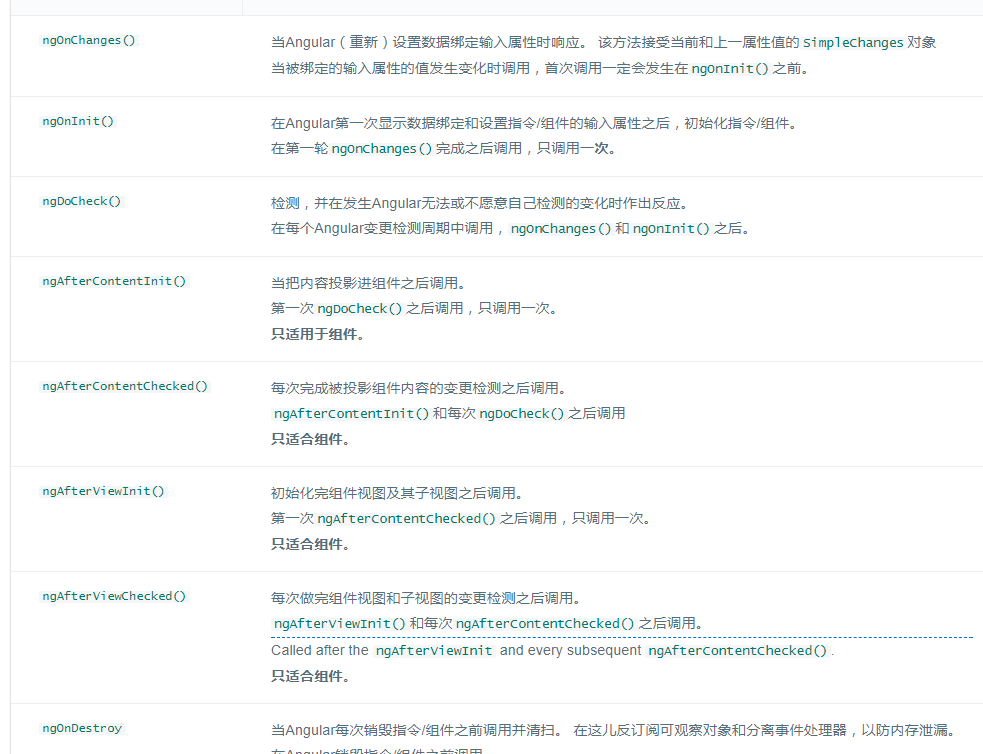Click the ngOnDestroy hook name
The width and height of the screenshot is (983, 754).
[x=82, y=728]
